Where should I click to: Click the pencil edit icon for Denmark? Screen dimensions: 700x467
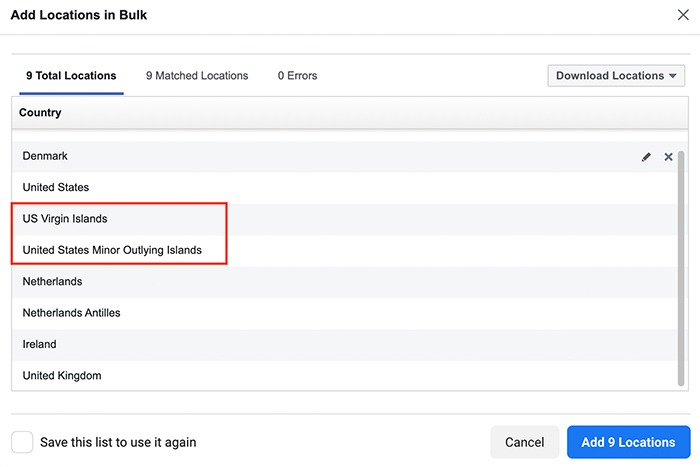[646, 157]
